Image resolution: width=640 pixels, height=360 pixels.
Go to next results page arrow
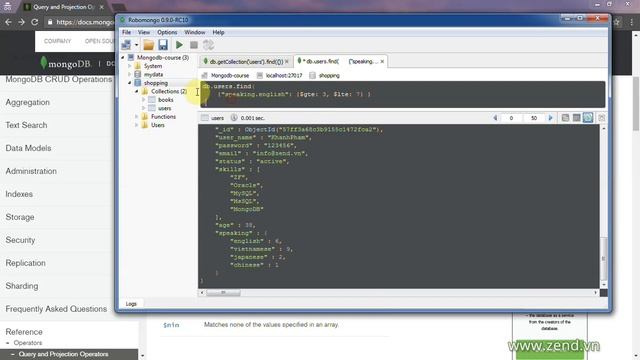550,118
